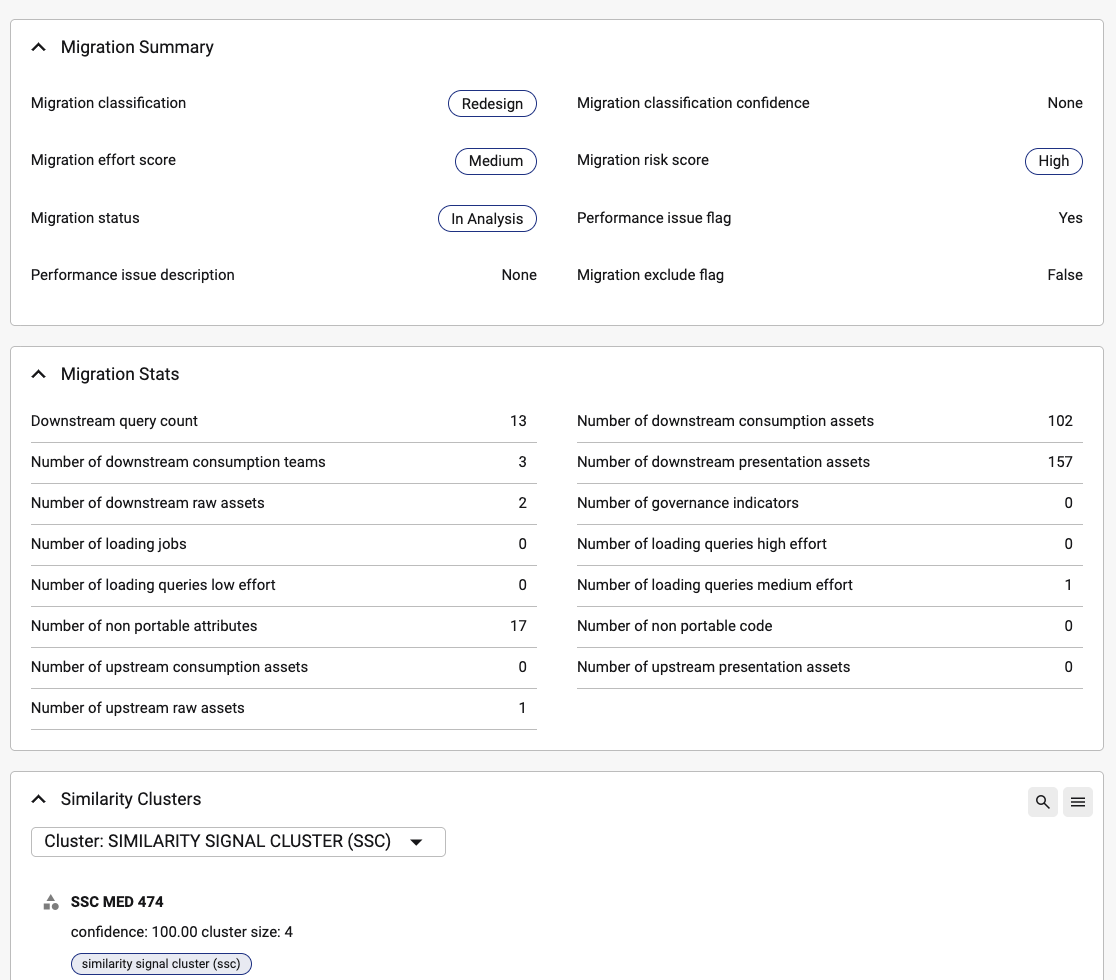Click the Redesign classification badge
This screenshot has height=980, width=1116.
[x=492, y=103]
